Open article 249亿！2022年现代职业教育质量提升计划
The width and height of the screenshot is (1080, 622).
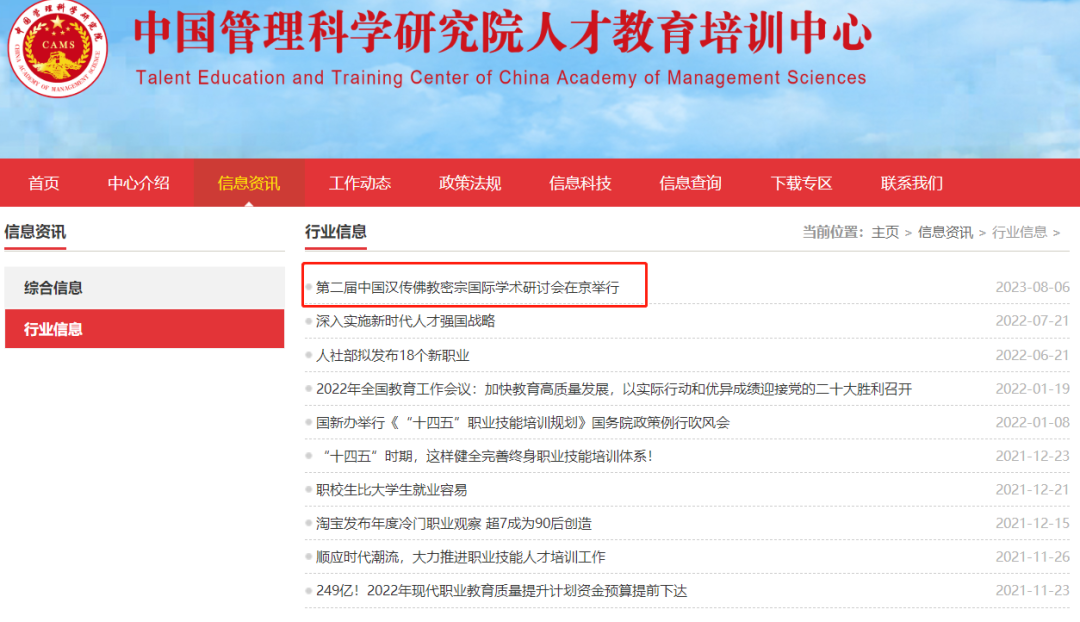501,591
